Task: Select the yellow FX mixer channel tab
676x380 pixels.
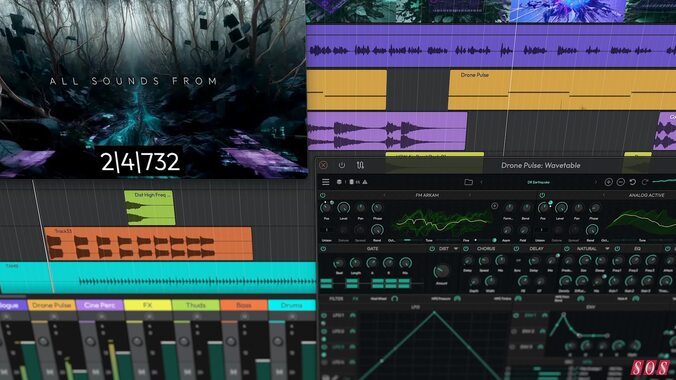Action: click(x=147, y=305)
